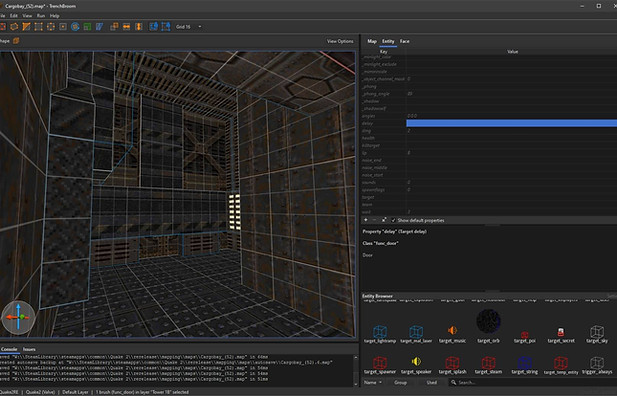Viewport: 617px width, 396px height.
Task: Switch to the Console tab
Action: [9, 349]
